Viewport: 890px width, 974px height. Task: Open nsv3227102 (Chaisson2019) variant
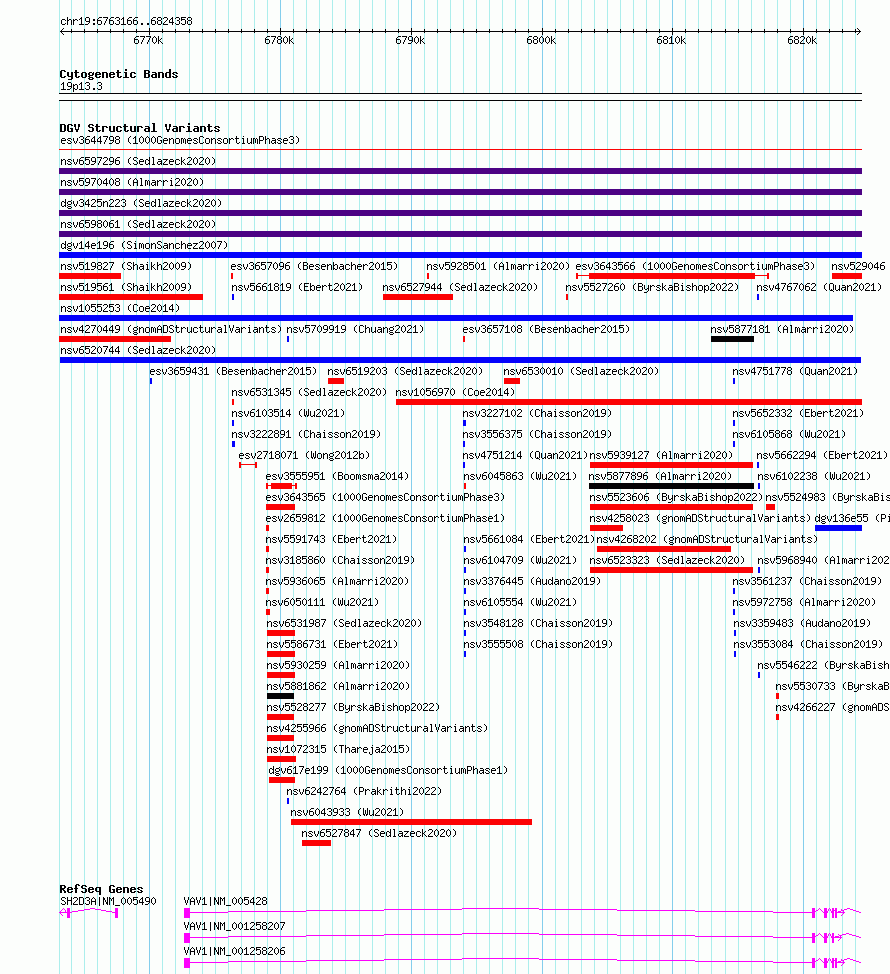point(537,414)
